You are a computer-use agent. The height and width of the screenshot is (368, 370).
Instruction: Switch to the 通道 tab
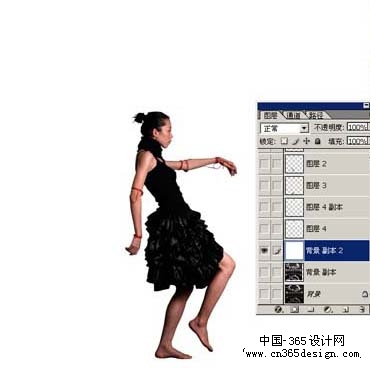pyautogui.click(x=294, y=115)
